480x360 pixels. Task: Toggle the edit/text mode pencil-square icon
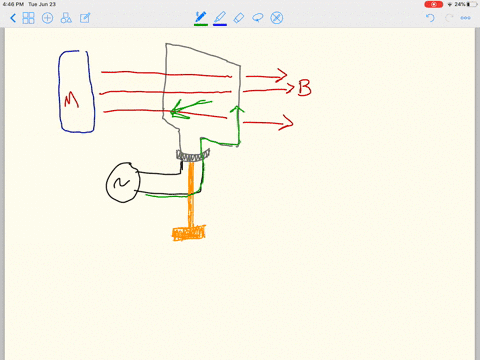pyautogui.click(x=85, y=18)
